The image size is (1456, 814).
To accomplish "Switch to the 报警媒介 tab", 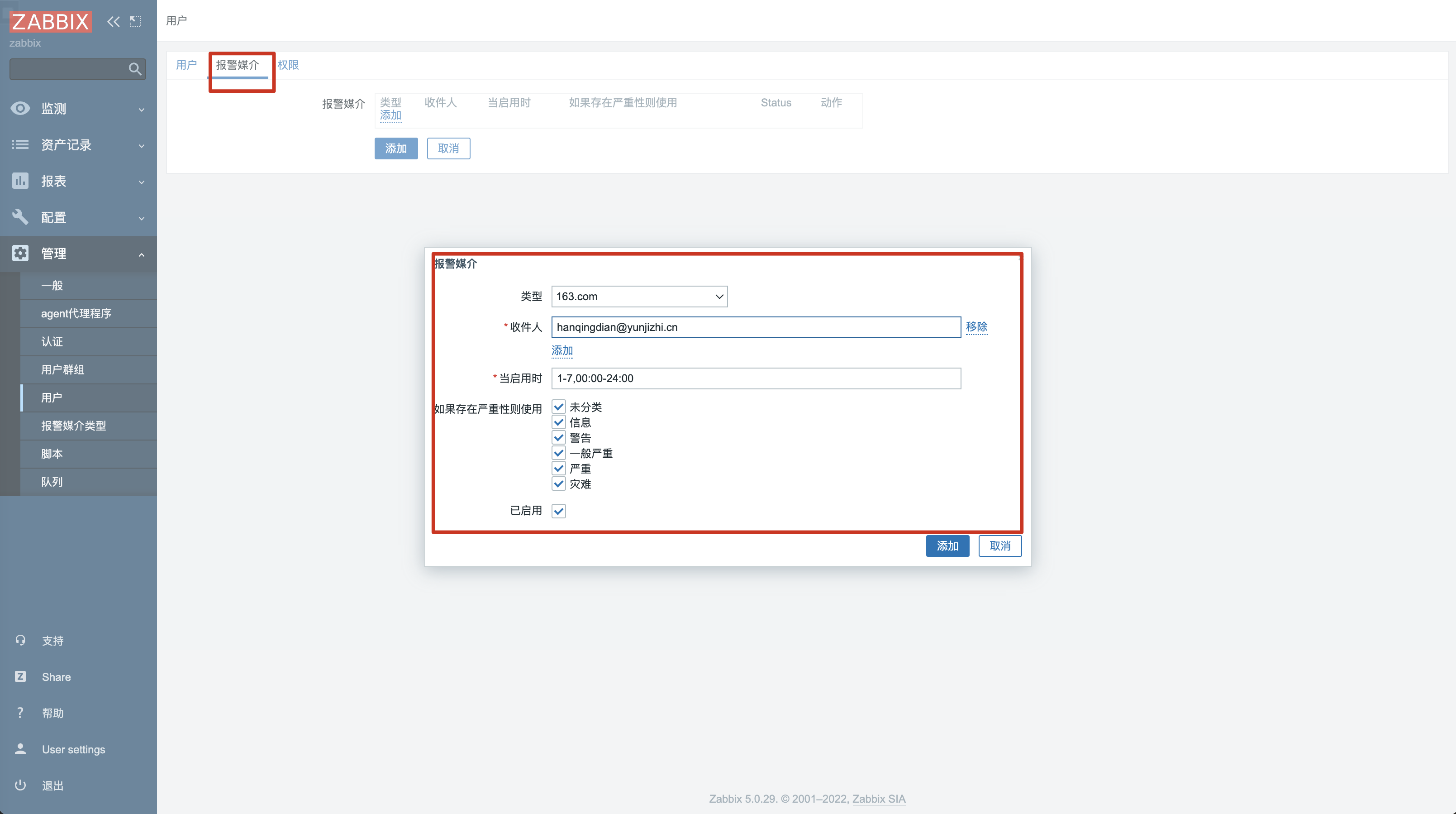I will (238, 65).
